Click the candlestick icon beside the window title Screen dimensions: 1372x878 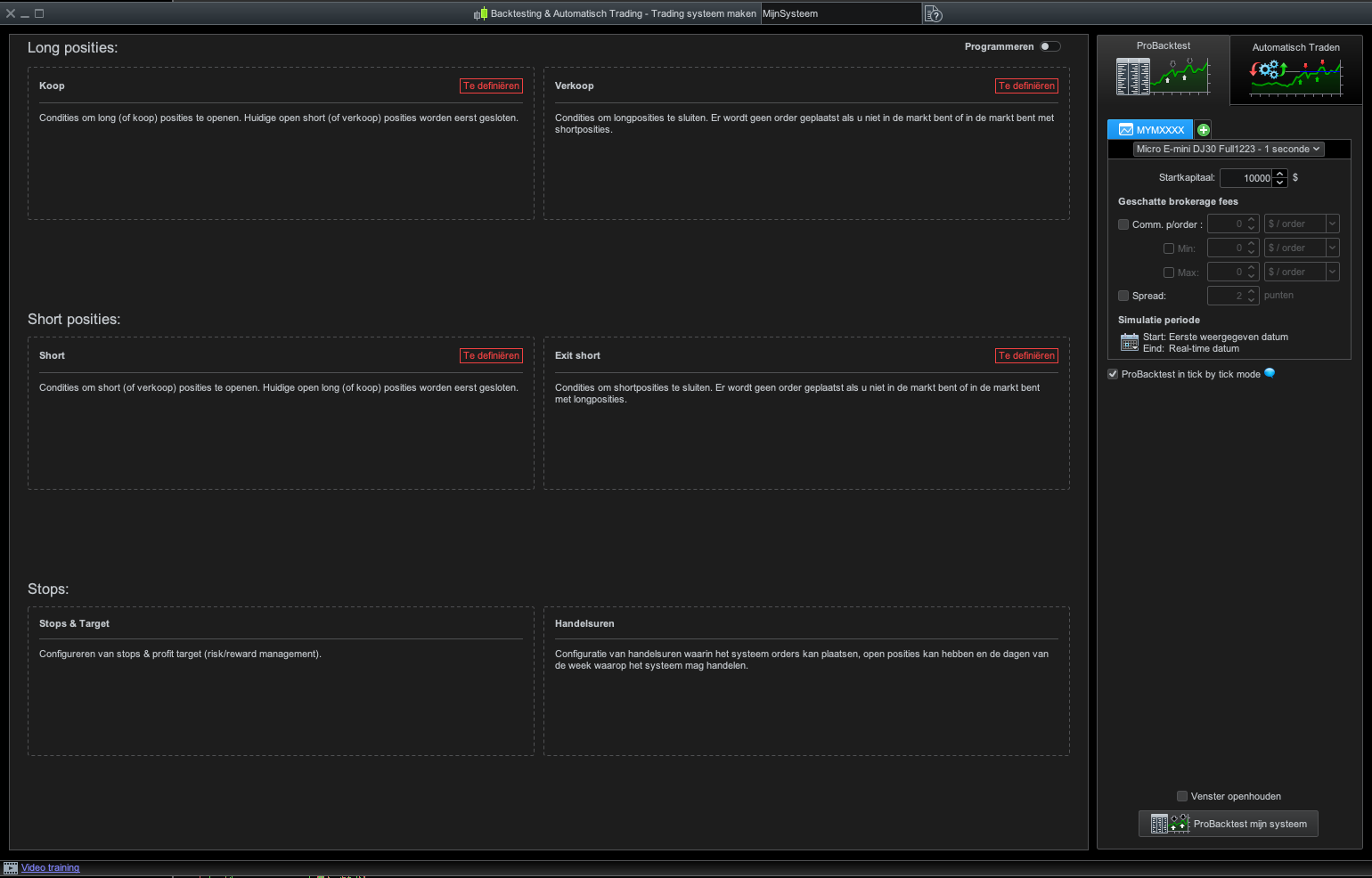click(480, 13)
